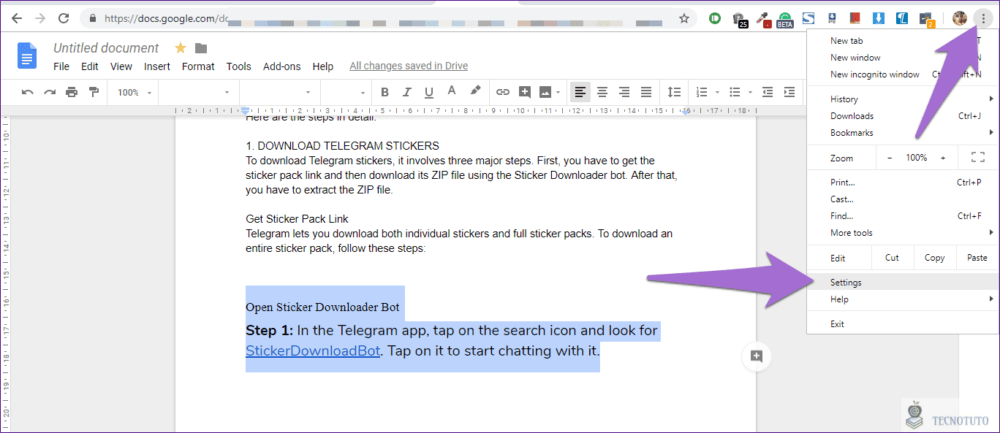Bookmark this page with the star icon

pyautogui.click(x=684, y=18)
